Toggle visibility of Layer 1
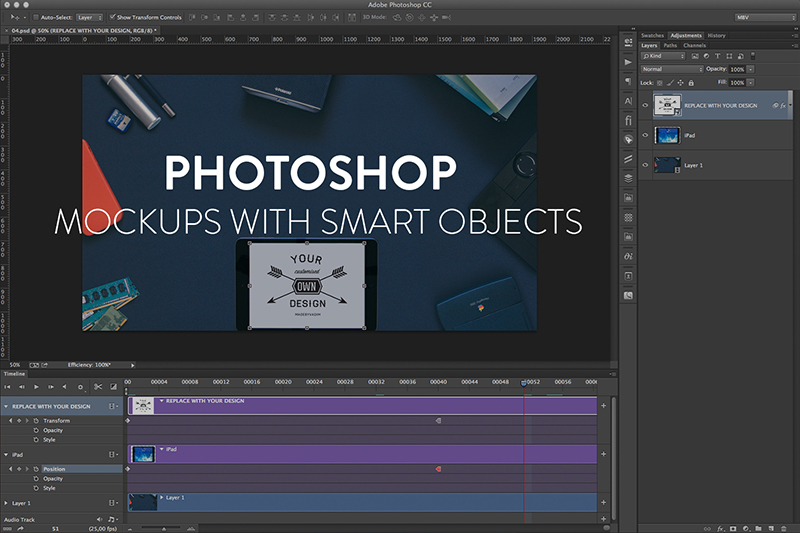 pyautogui.click(x=645, y=165)
